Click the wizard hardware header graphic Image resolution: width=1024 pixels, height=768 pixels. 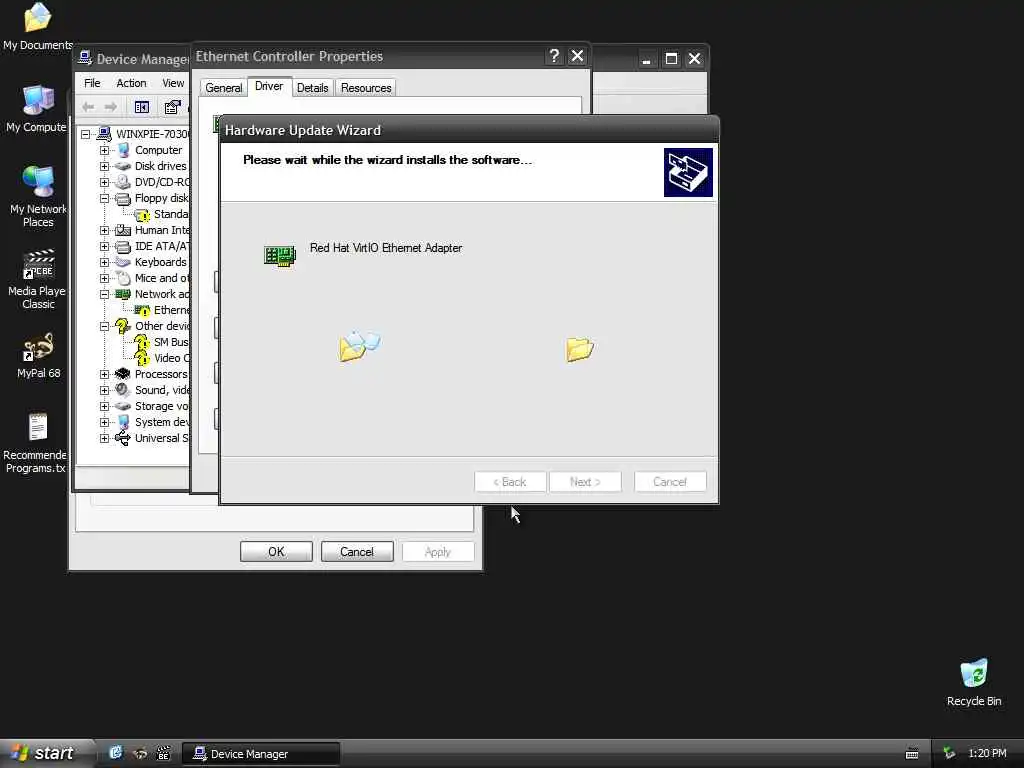pos(688,172)
